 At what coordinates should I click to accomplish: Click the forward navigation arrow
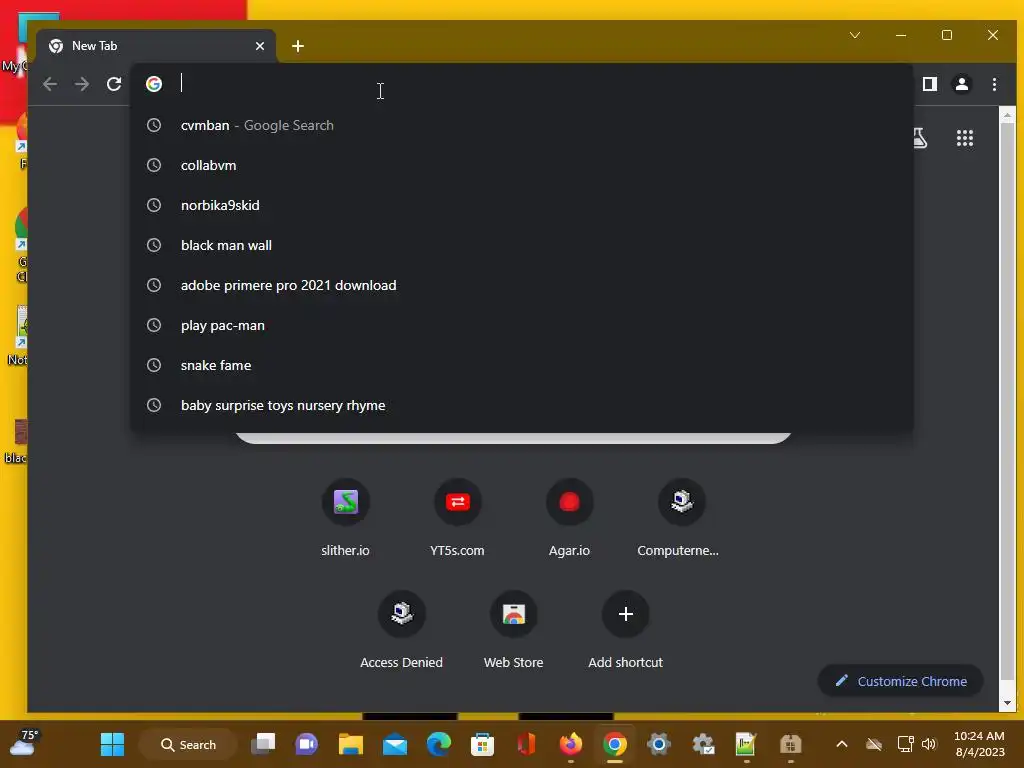82,84
